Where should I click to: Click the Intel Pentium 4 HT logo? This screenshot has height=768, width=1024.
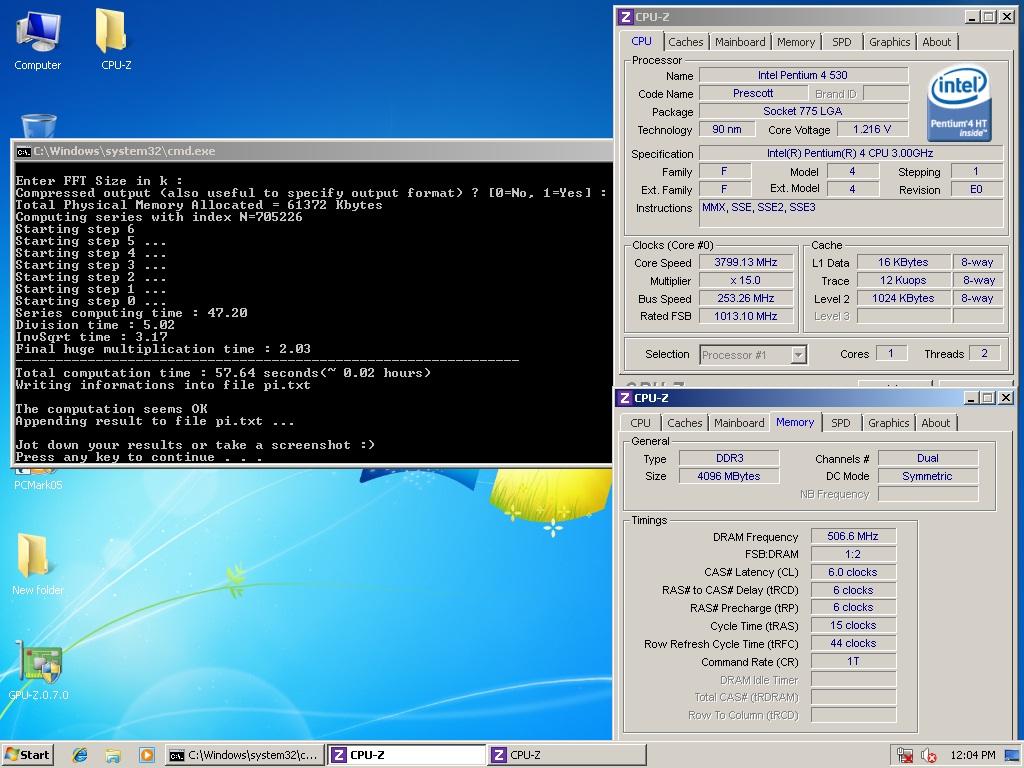tap(959, 103)
